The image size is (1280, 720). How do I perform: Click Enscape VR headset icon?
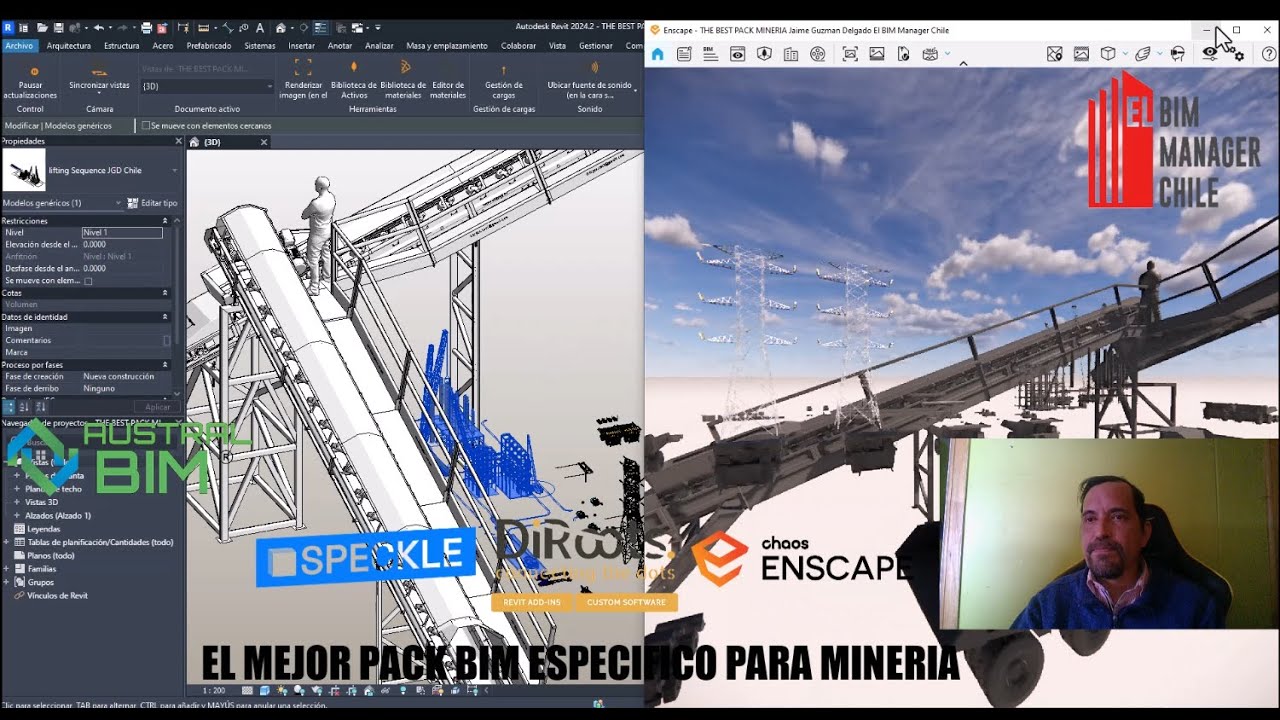click(x=1177, y=54)
